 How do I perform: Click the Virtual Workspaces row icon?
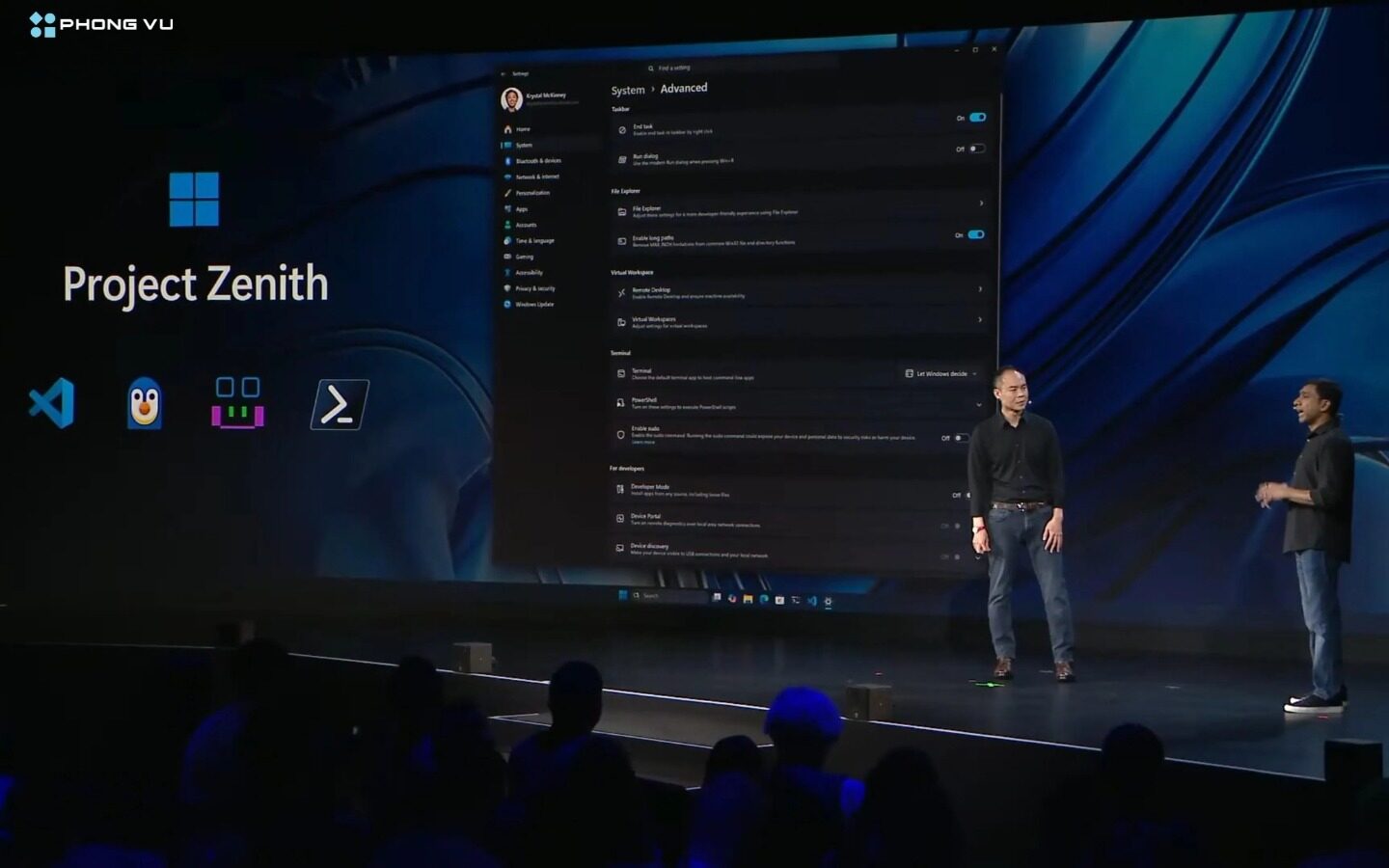pos(621,322)
